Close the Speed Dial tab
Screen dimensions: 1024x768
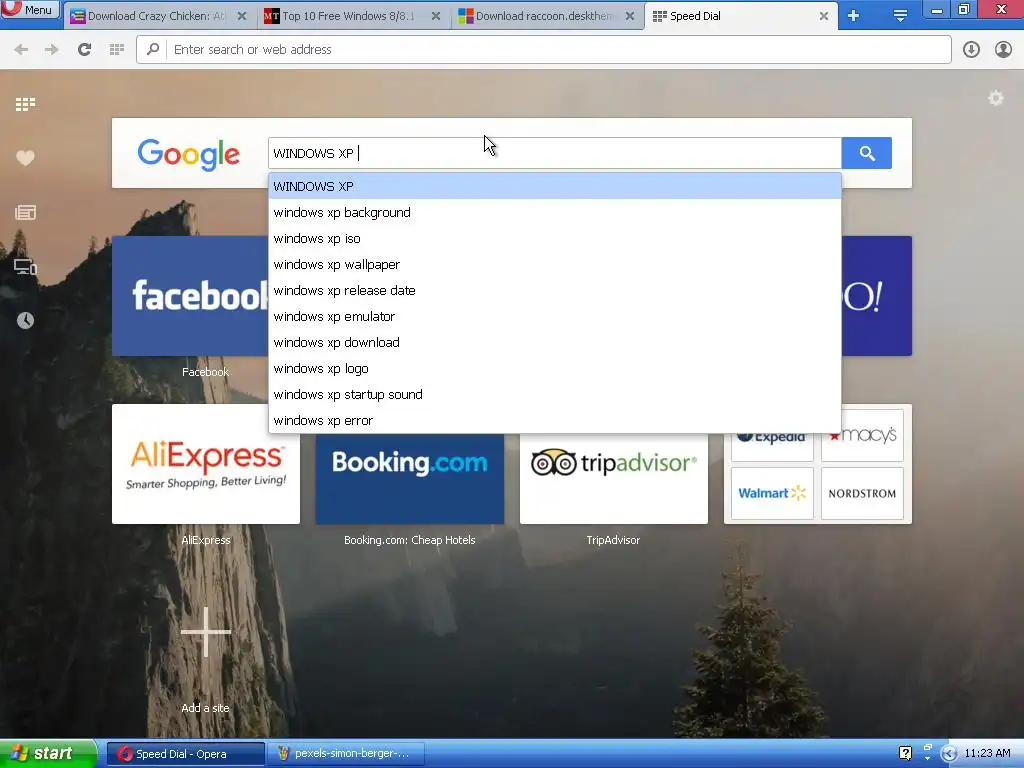point(824,16)
